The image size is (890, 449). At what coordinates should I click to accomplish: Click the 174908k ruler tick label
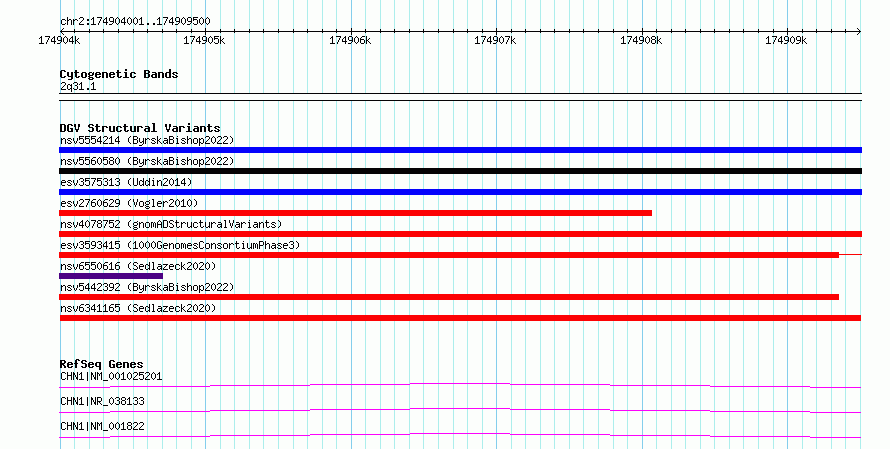pos(641,40)
